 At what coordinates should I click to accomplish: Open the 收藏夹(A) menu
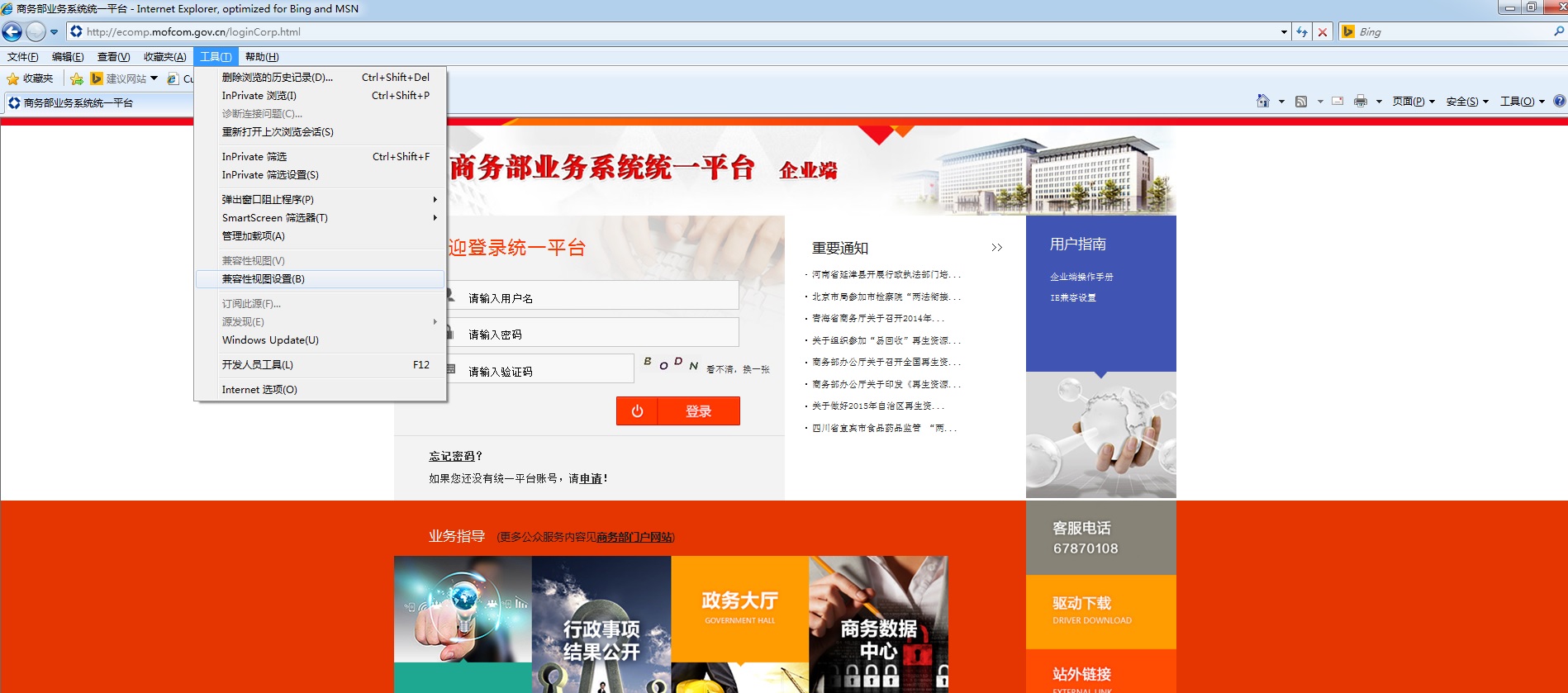[x=164, y=57]
